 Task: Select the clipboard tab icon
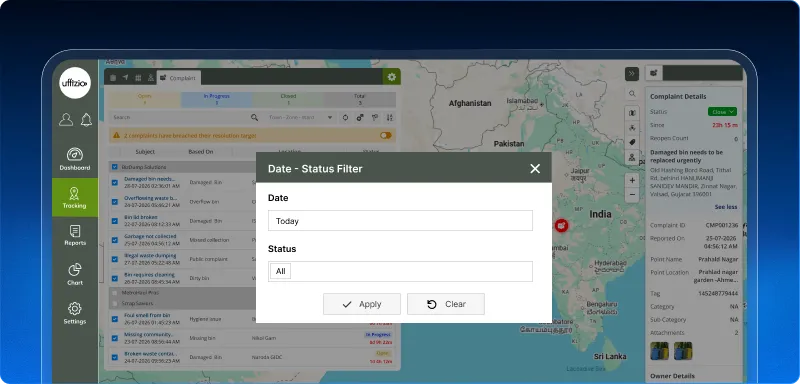pos(113,78)
